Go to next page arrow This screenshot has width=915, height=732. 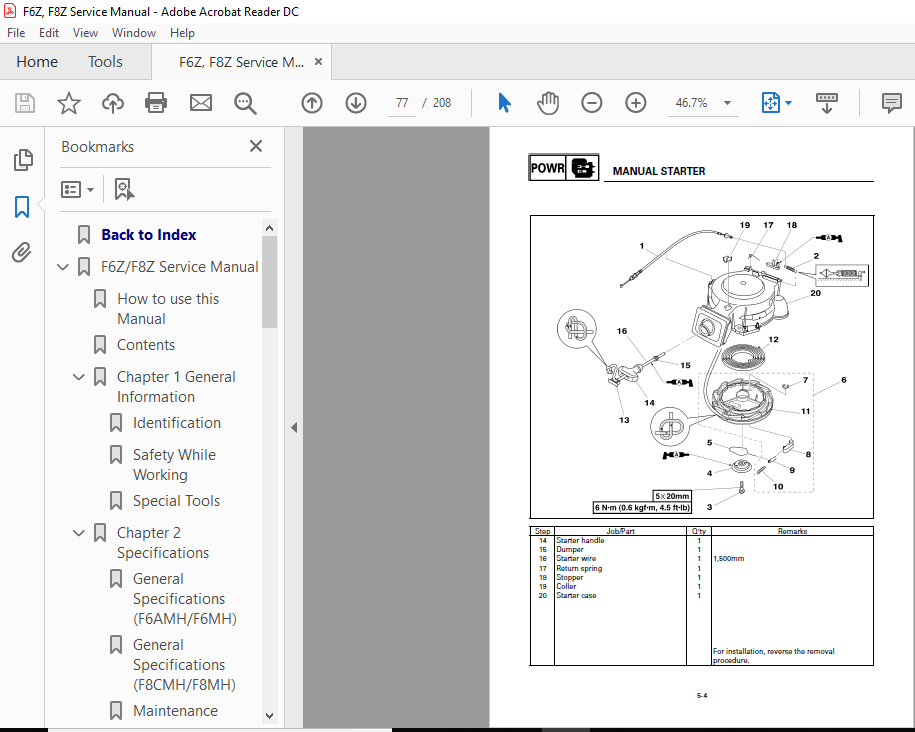coord(356,103)
